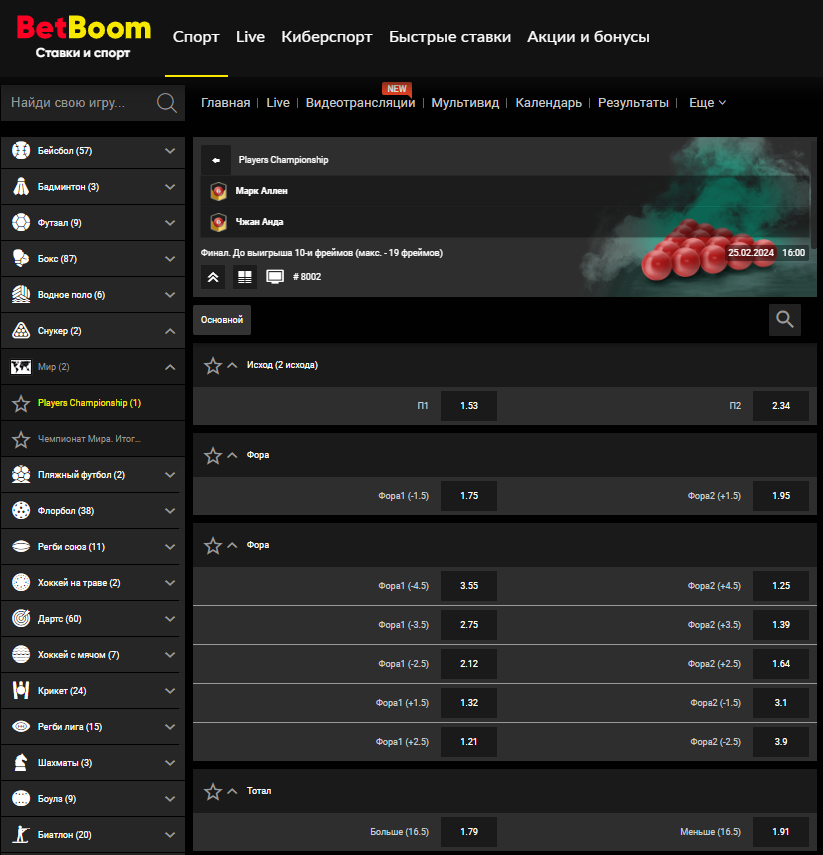Open the Календарь link
This screenshot has height=855, width=823.
pos(549,103)
